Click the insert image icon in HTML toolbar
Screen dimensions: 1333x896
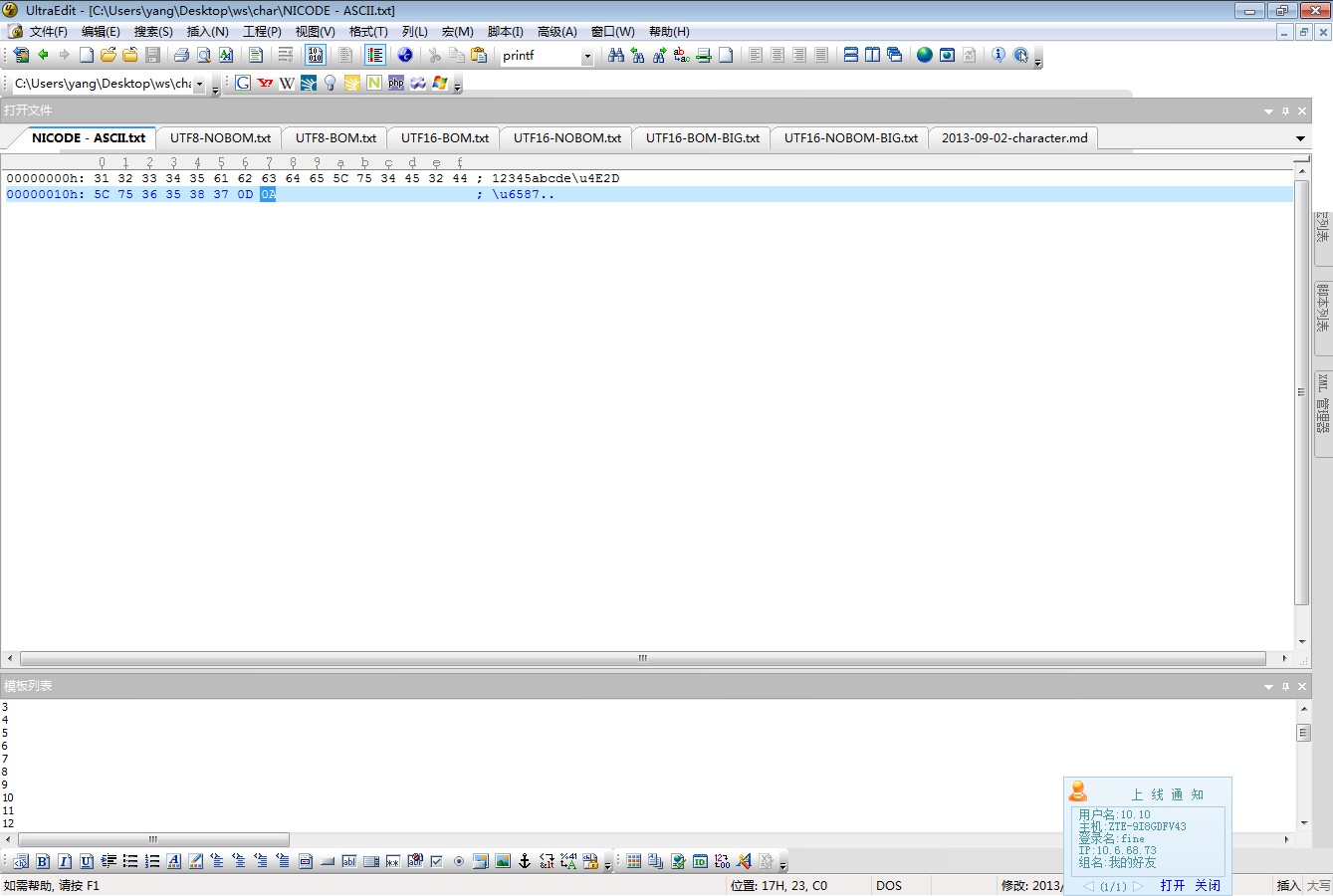tap(503, 861)
